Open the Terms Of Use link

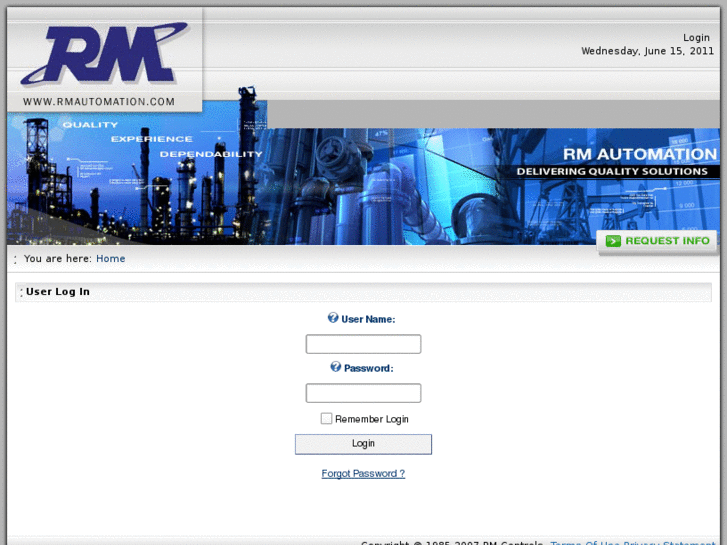(584, 543)
